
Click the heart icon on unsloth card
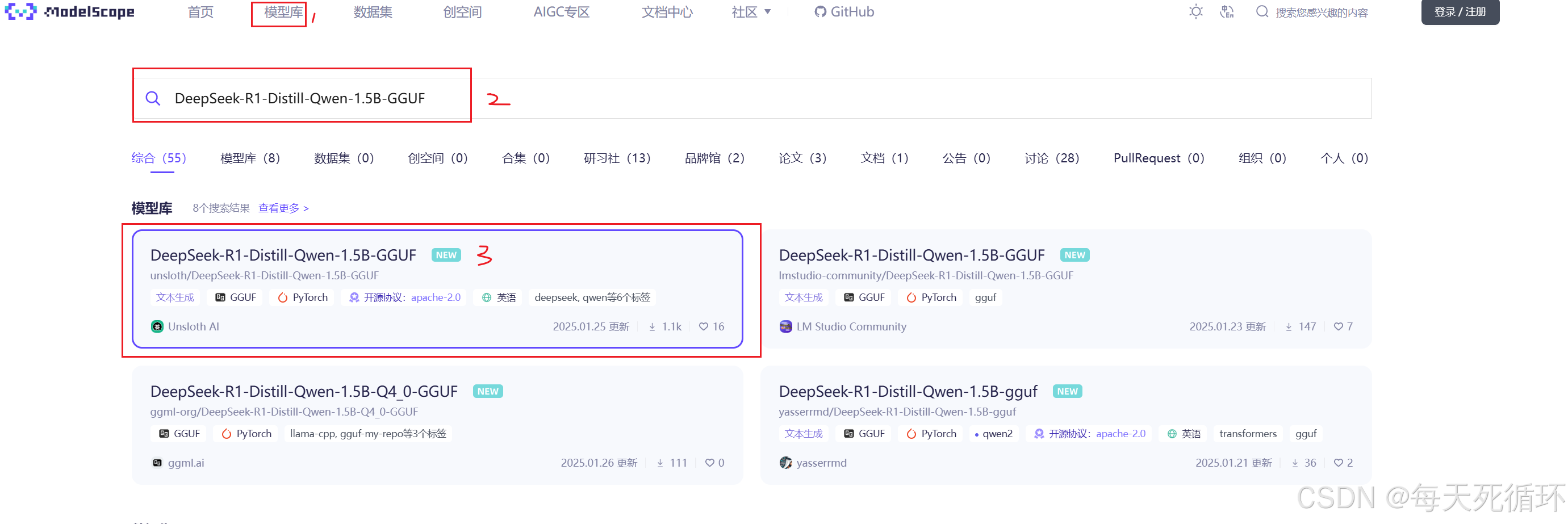703,326
